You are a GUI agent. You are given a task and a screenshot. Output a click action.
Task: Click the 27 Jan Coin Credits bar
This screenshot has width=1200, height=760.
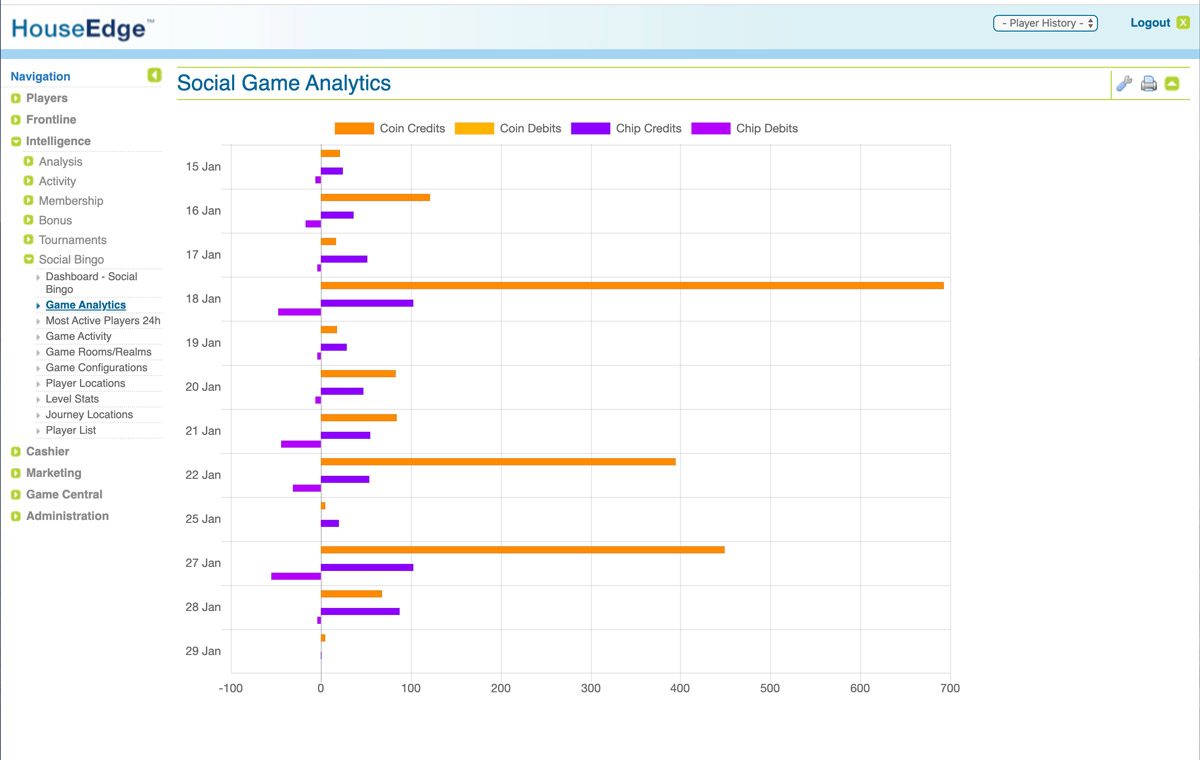click(x=523, y=550)
